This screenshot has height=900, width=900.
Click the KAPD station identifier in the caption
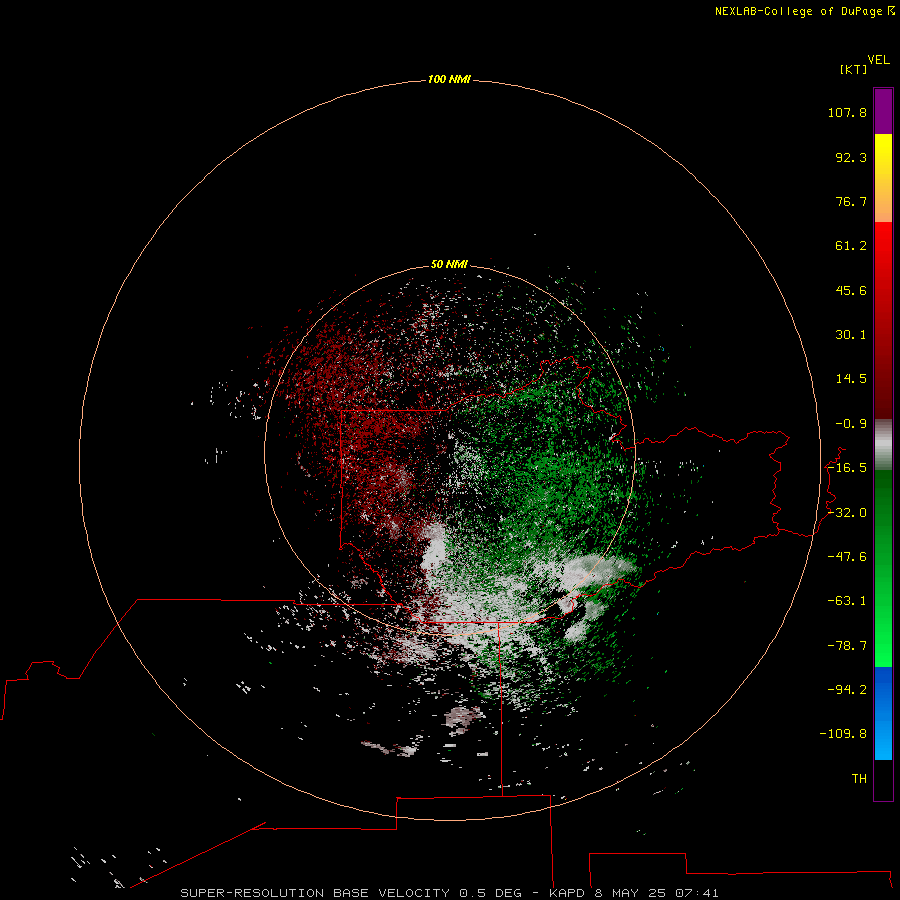point(567,893)
